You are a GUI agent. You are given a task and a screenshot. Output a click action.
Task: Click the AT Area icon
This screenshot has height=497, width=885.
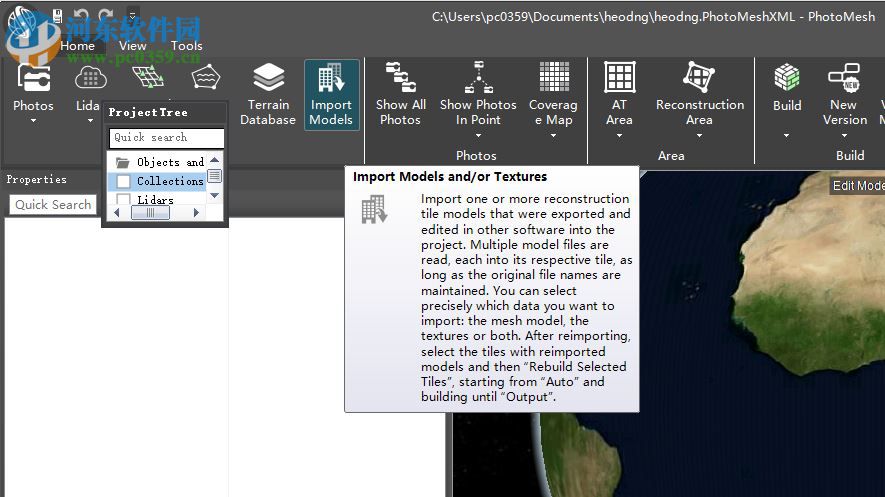click(619, 78)
